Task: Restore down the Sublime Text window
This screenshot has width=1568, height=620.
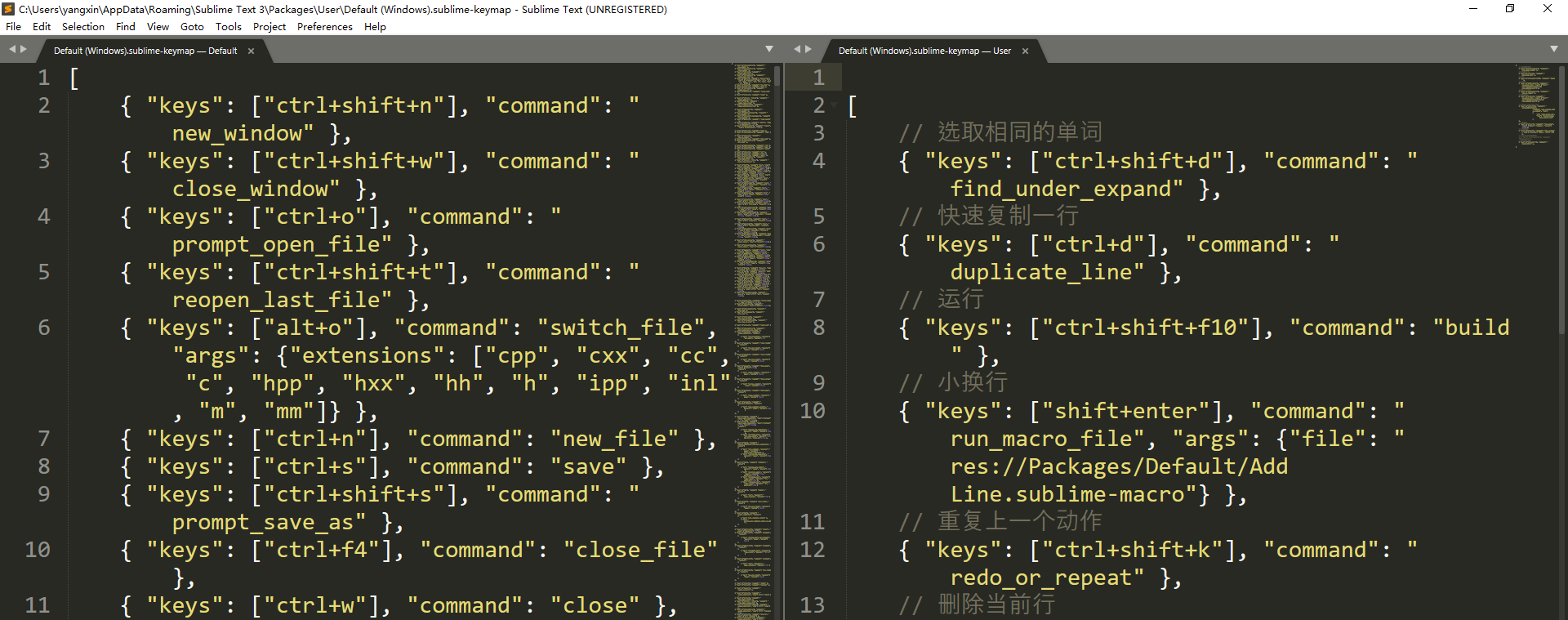Action: 1509,9
